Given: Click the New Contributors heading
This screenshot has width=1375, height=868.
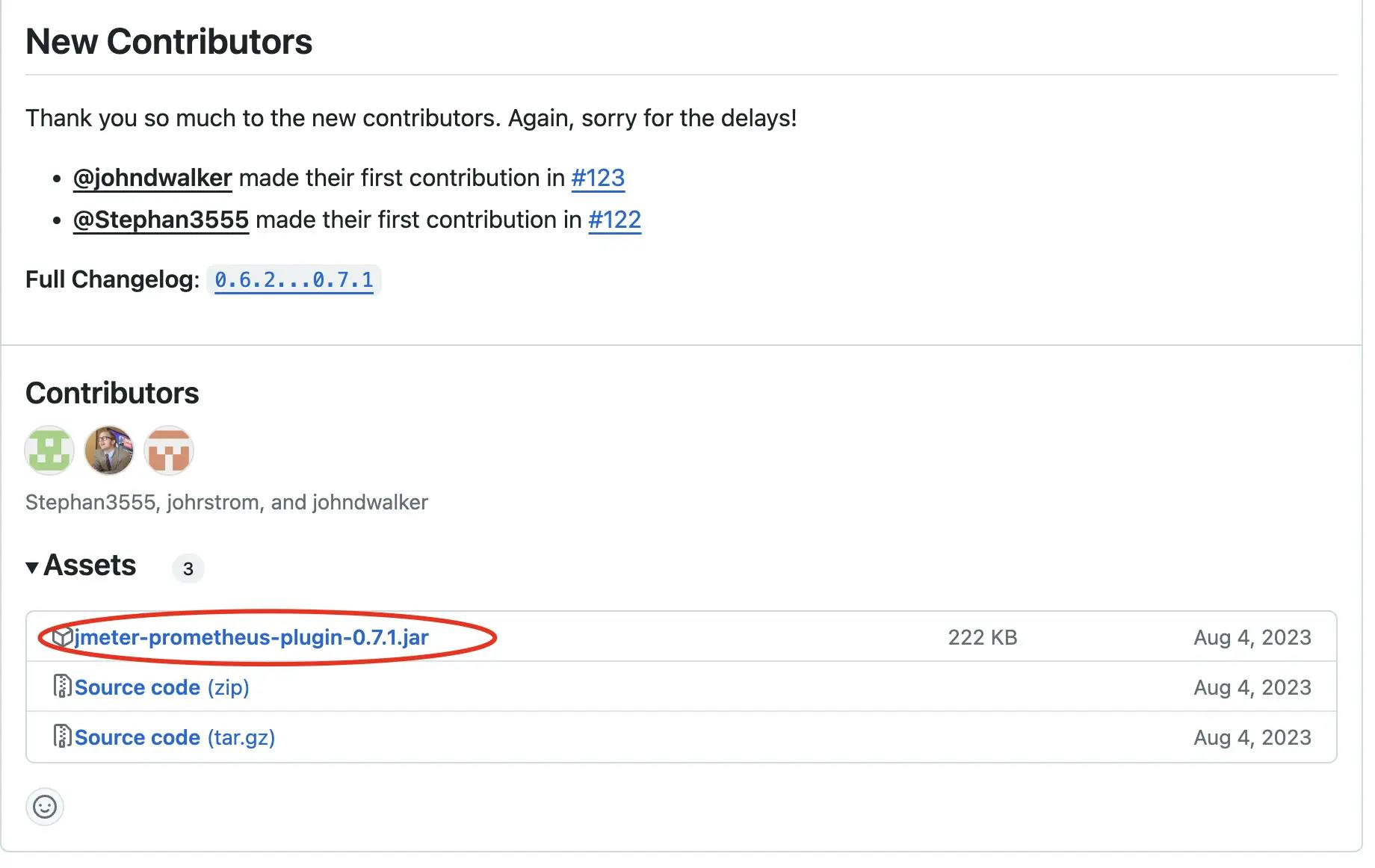Looking at the screenshot, I should click(x=169, y=42).
